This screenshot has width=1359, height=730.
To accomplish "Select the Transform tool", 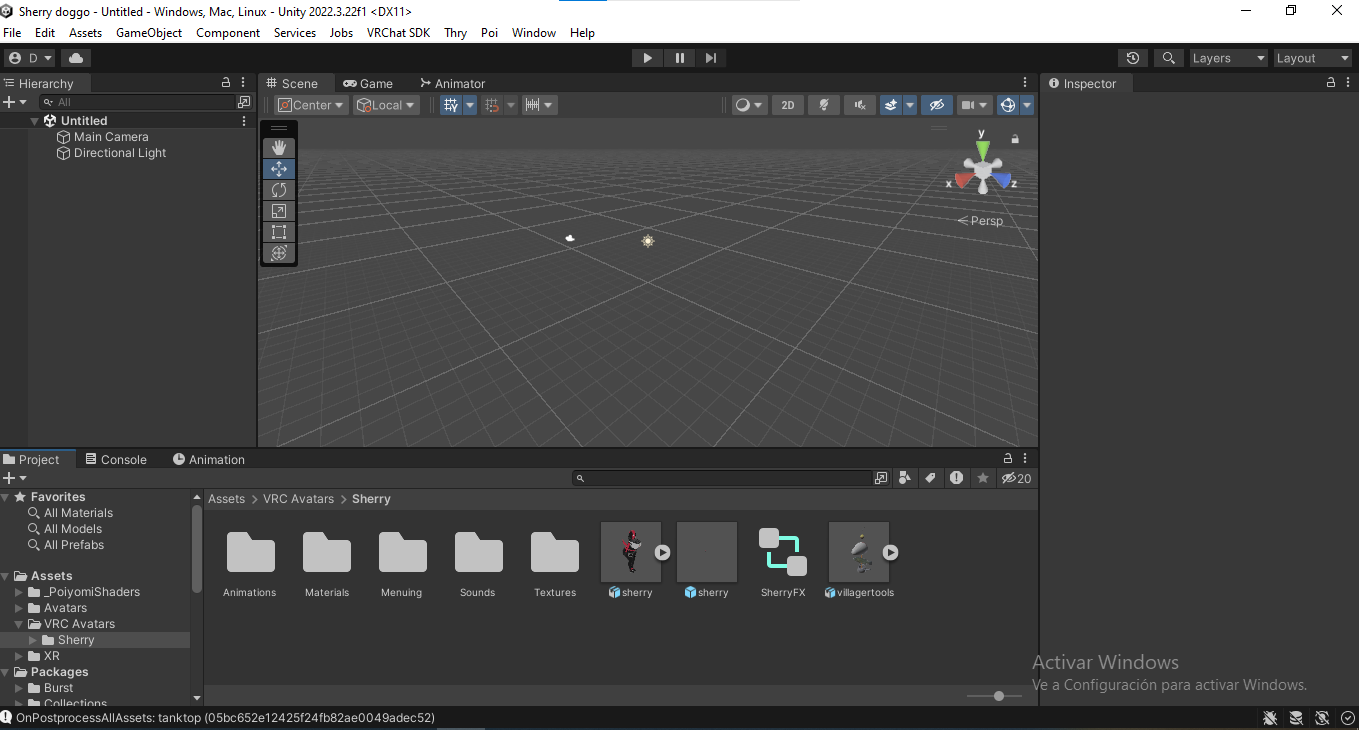I will (x=279, y=253).
